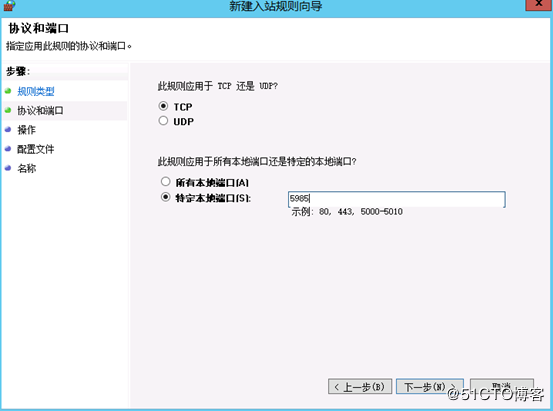Select the TCP radio button
The width and height of the screenshot is (553, 411).
coord(163,106)
